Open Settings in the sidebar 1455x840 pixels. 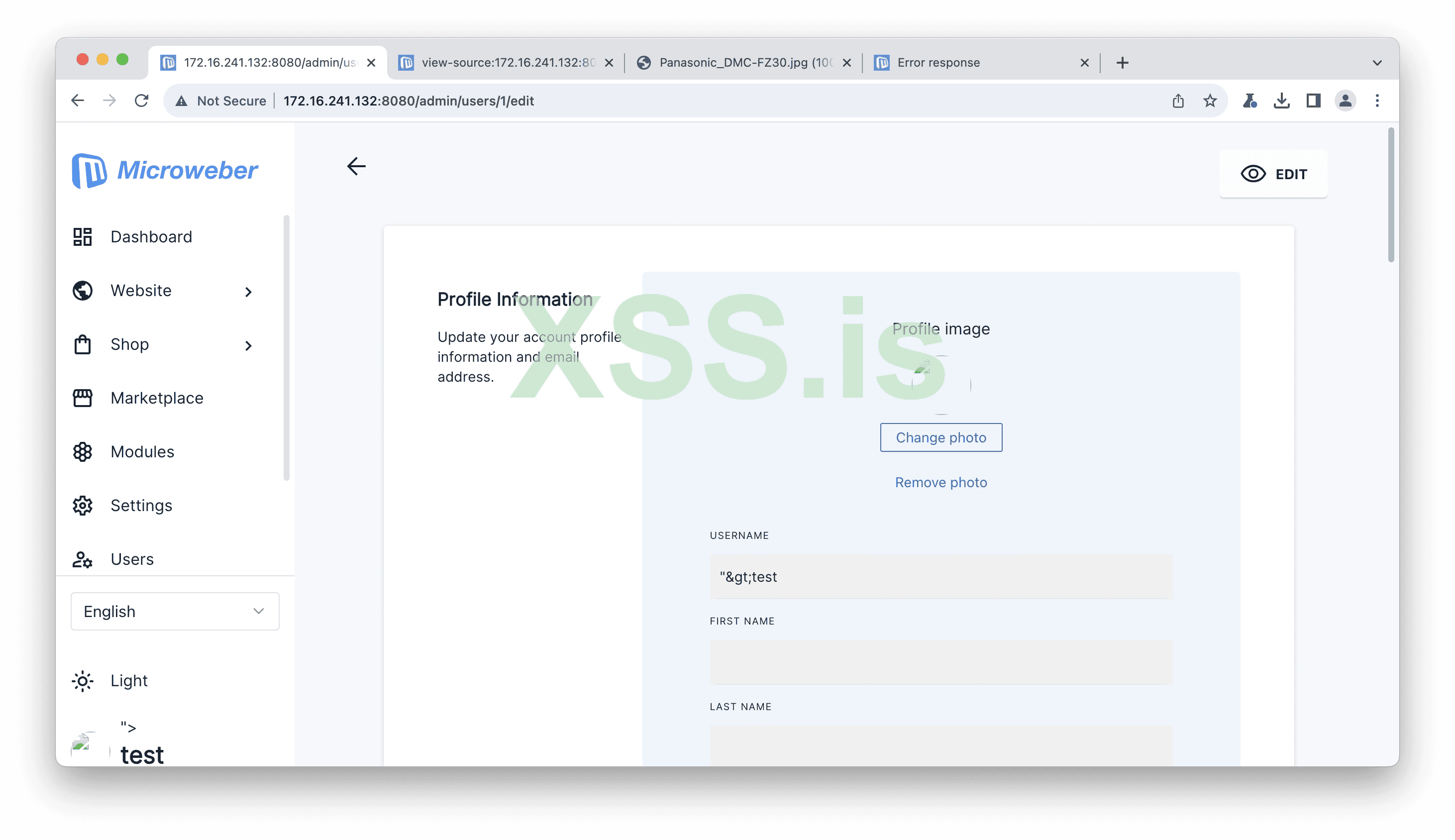coord(141,506)
